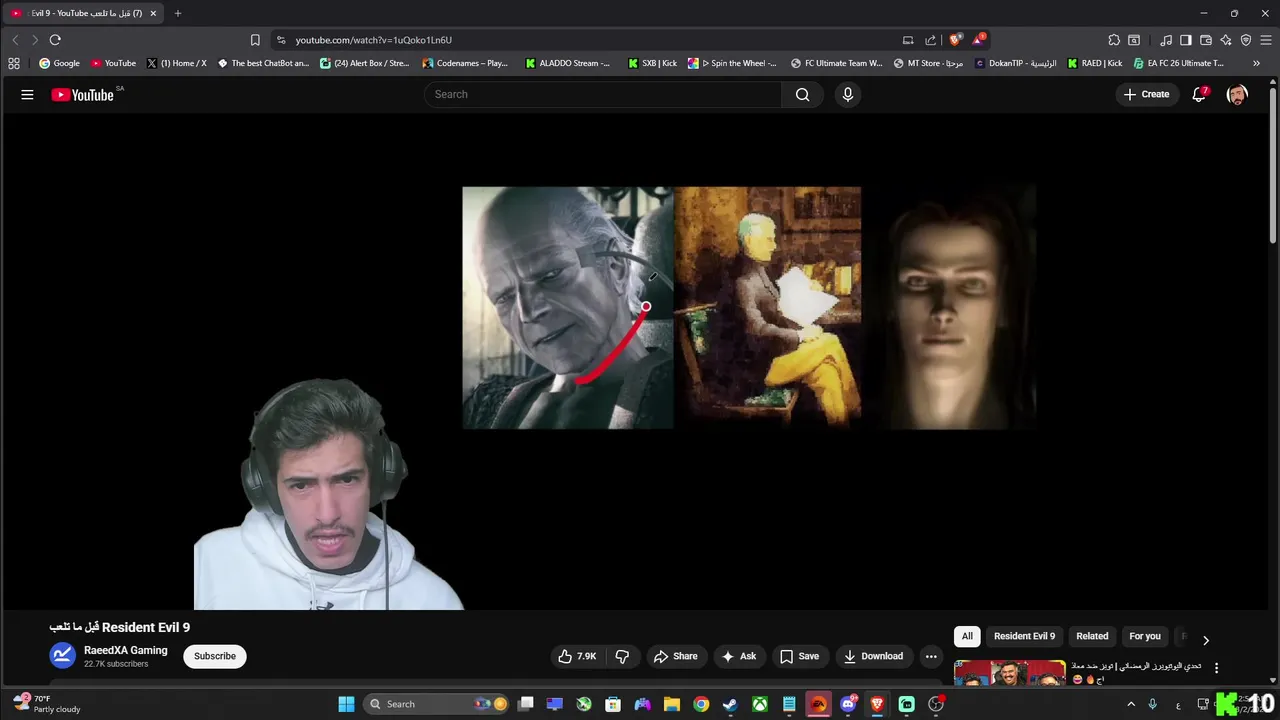Open the suggested video thumbnail in sidebar
This screenshot has height=720, width=1280.
(x=1010, y=672)
